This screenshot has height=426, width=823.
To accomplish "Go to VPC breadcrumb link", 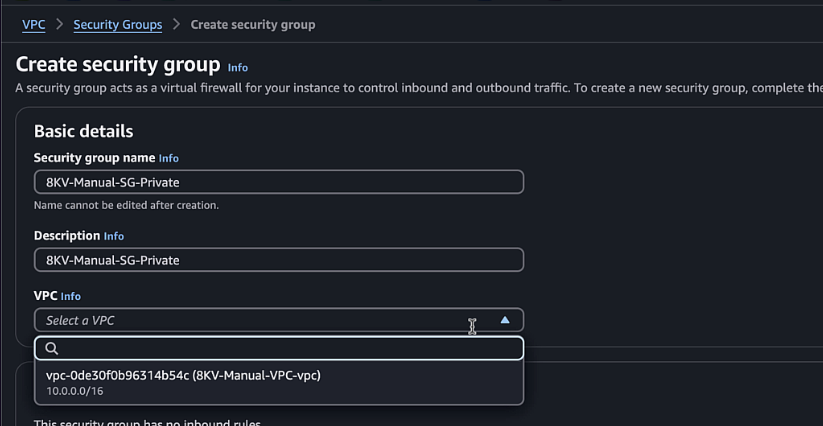I will 34,25.
